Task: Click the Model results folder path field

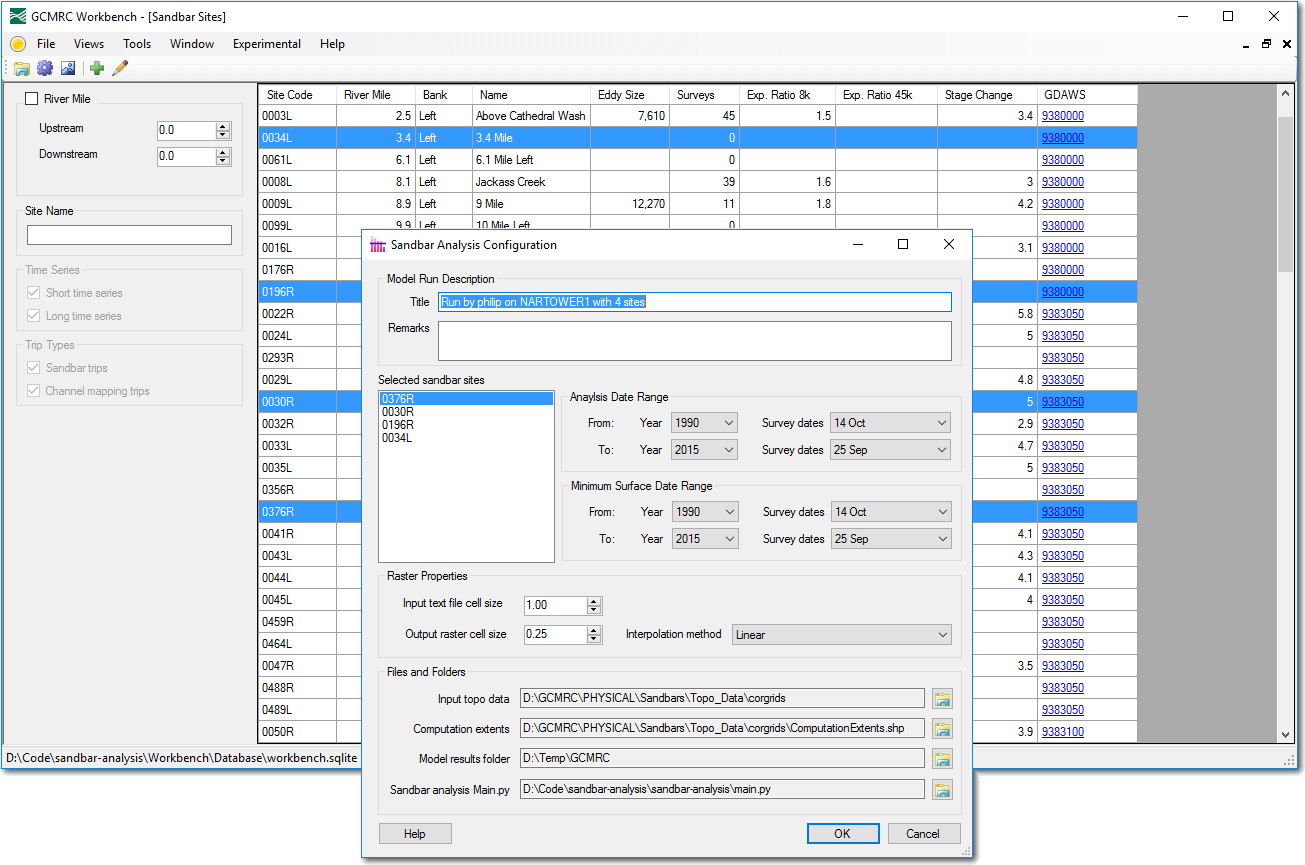Action: click(x=722, y=759)
